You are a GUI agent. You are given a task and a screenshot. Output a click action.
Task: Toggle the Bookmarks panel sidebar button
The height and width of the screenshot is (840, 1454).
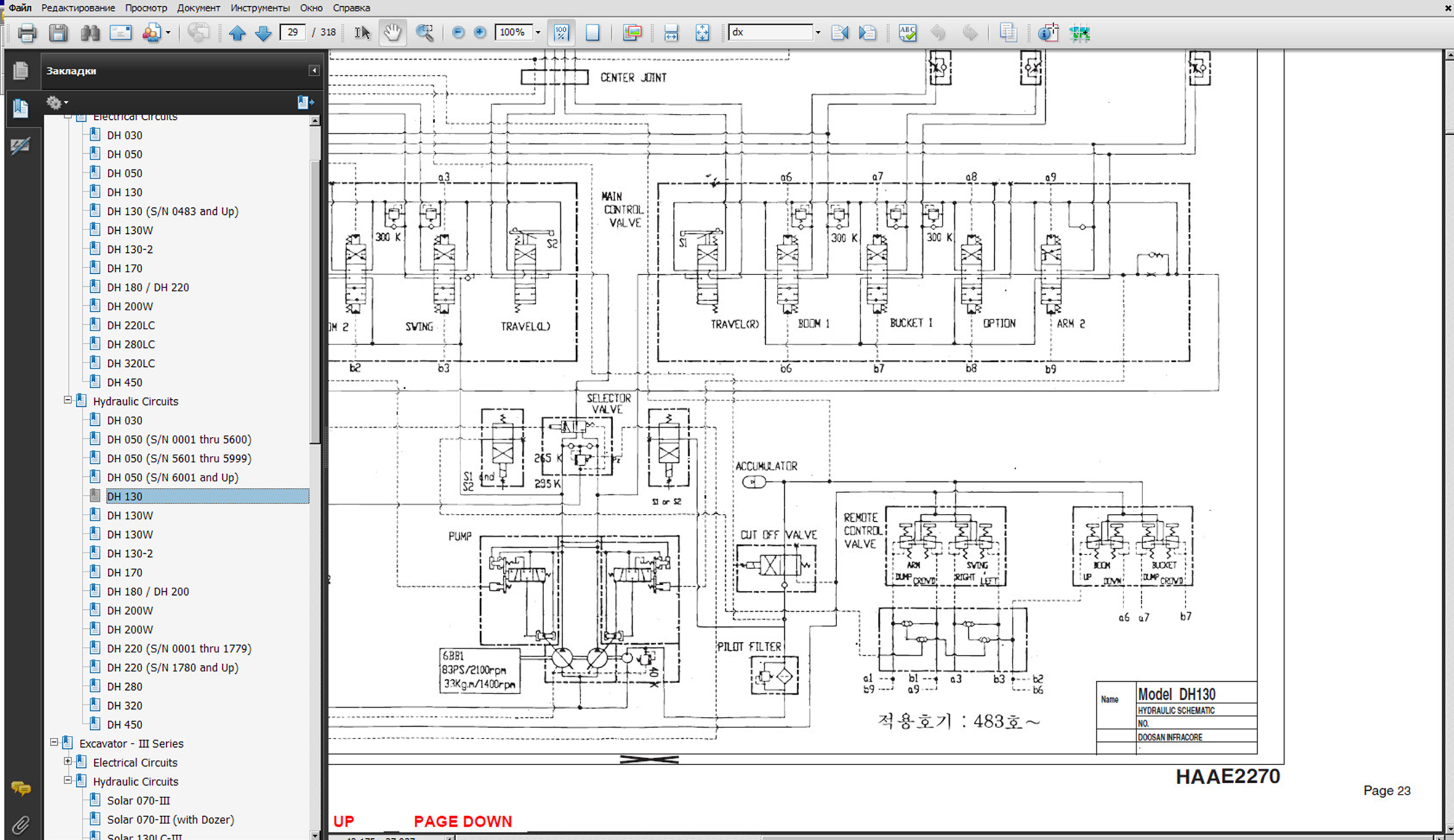[x=20, y=108]
